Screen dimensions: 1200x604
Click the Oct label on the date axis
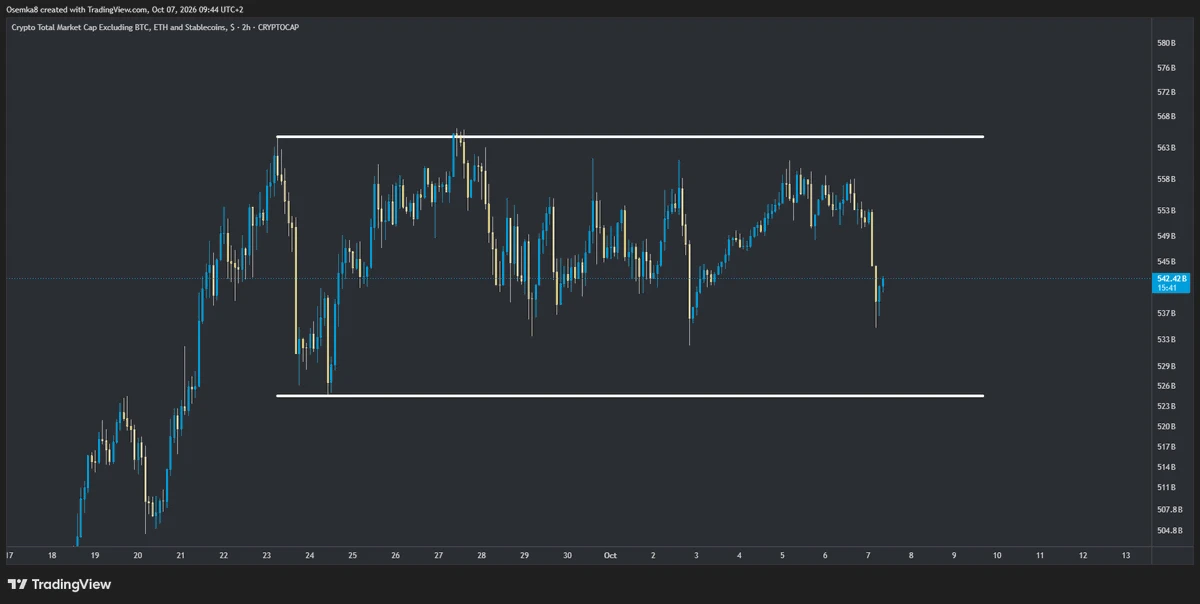click(610, 555)
